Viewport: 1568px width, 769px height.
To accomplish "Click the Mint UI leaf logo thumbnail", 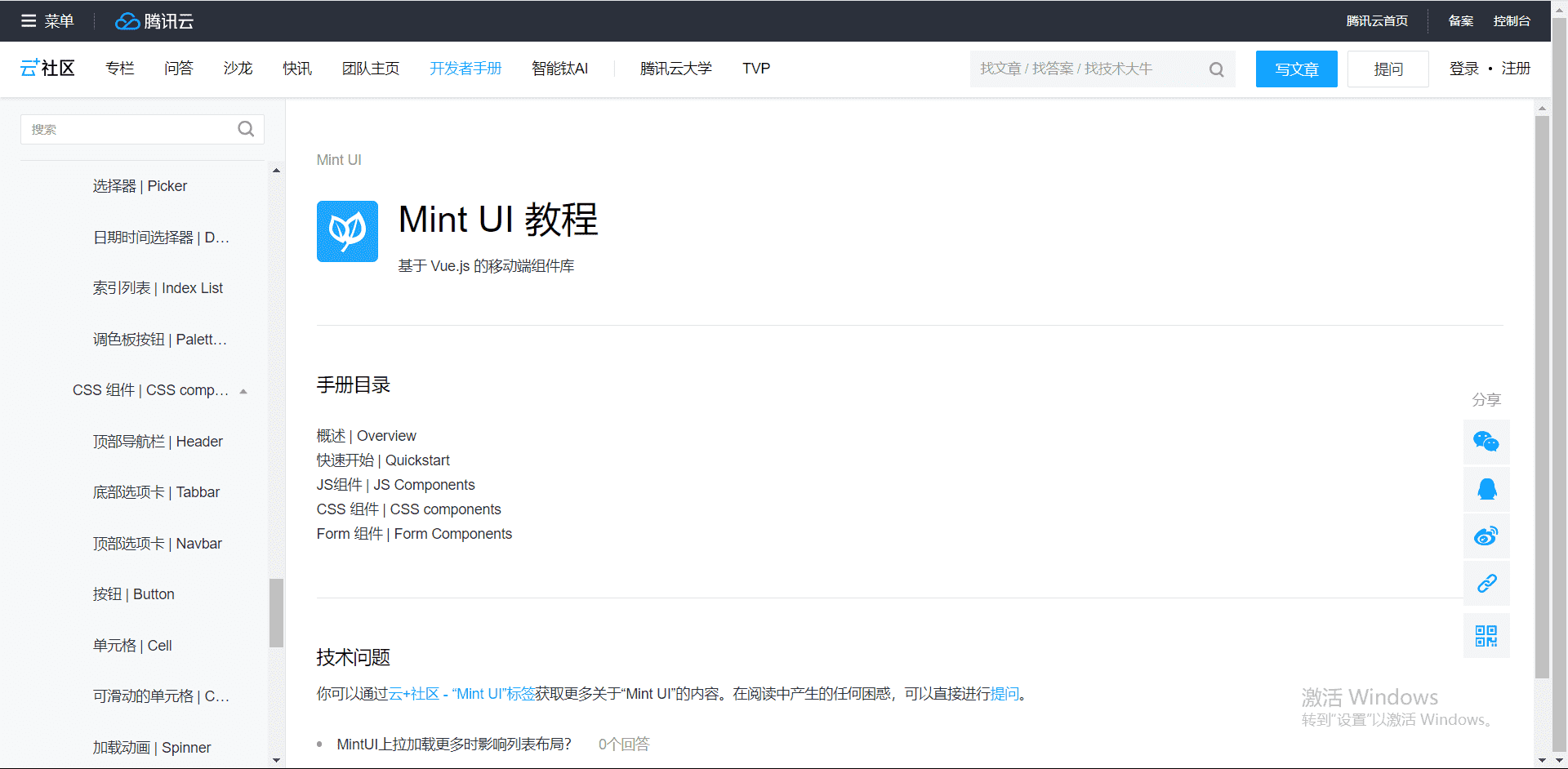I will click(347, 231).
